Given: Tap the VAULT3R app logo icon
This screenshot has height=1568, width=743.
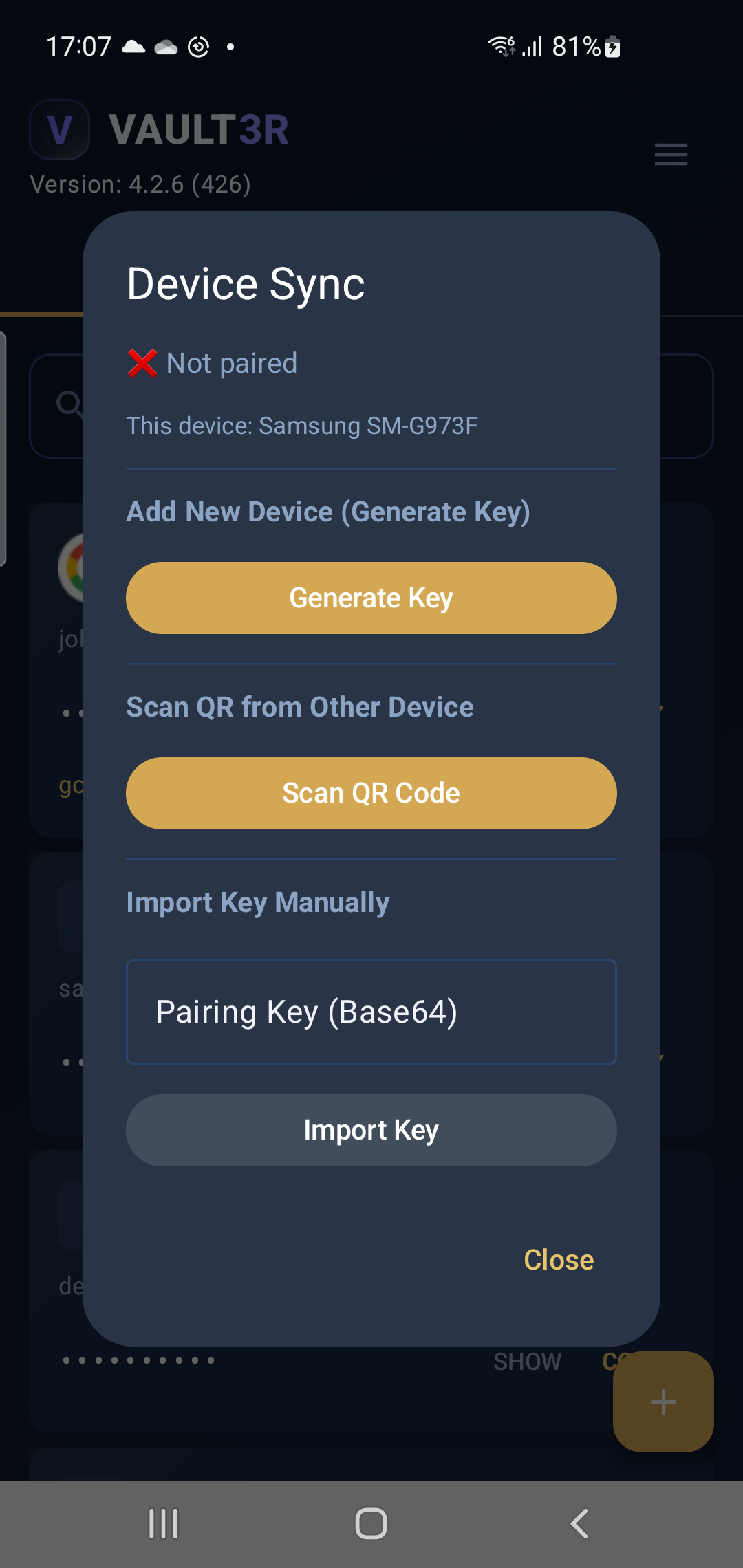Looking at the screenshot, I should [x=60, y=129].
